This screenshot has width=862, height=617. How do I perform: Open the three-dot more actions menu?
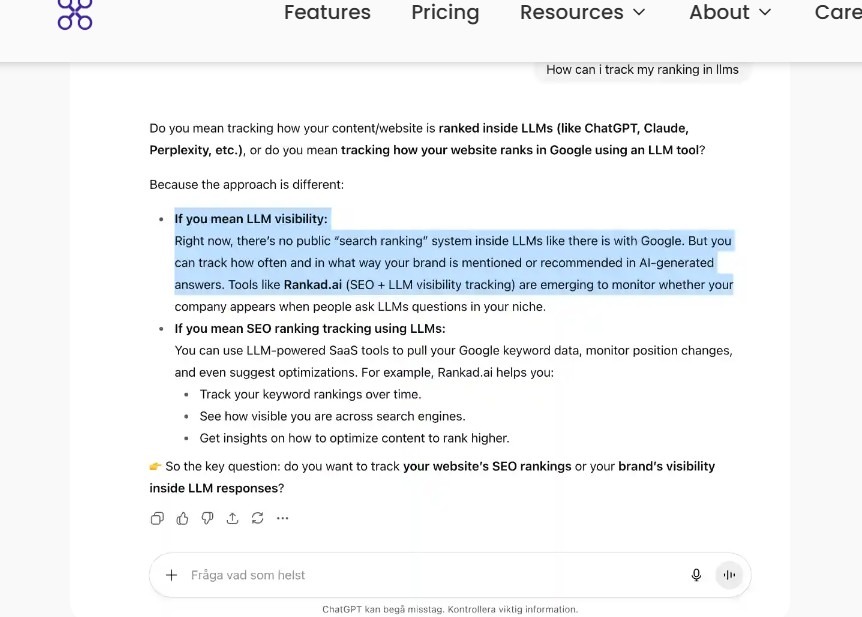click(282, 518)
